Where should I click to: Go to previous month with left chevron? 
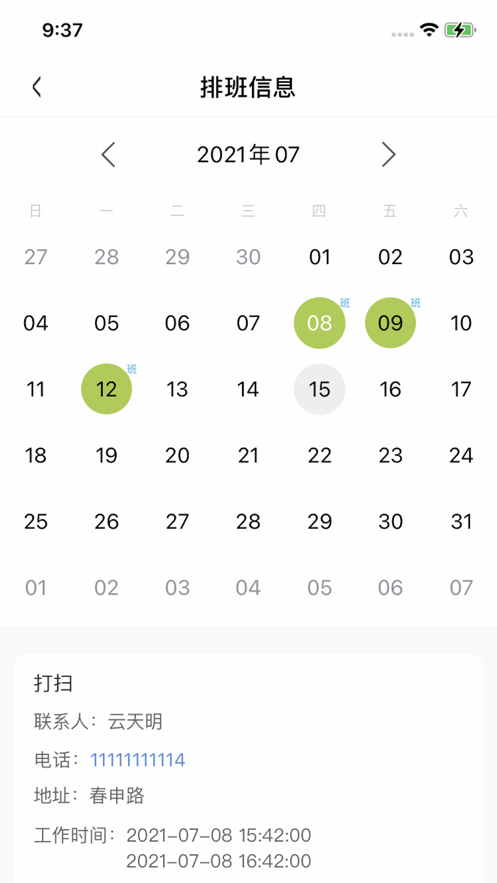click(108, 154)
